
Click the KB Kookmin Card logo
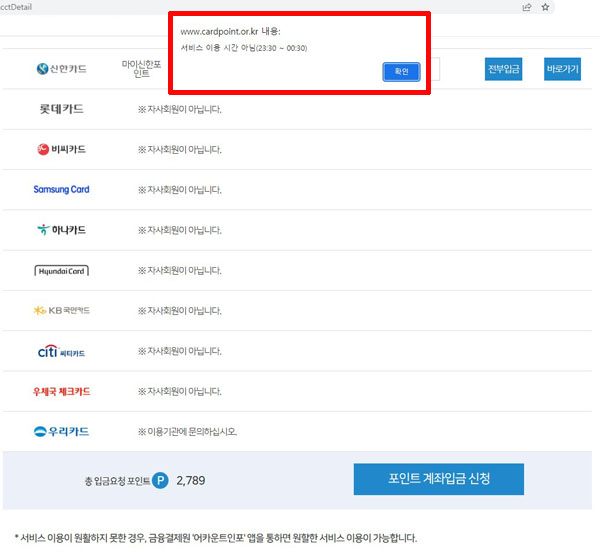click(62, 310)
